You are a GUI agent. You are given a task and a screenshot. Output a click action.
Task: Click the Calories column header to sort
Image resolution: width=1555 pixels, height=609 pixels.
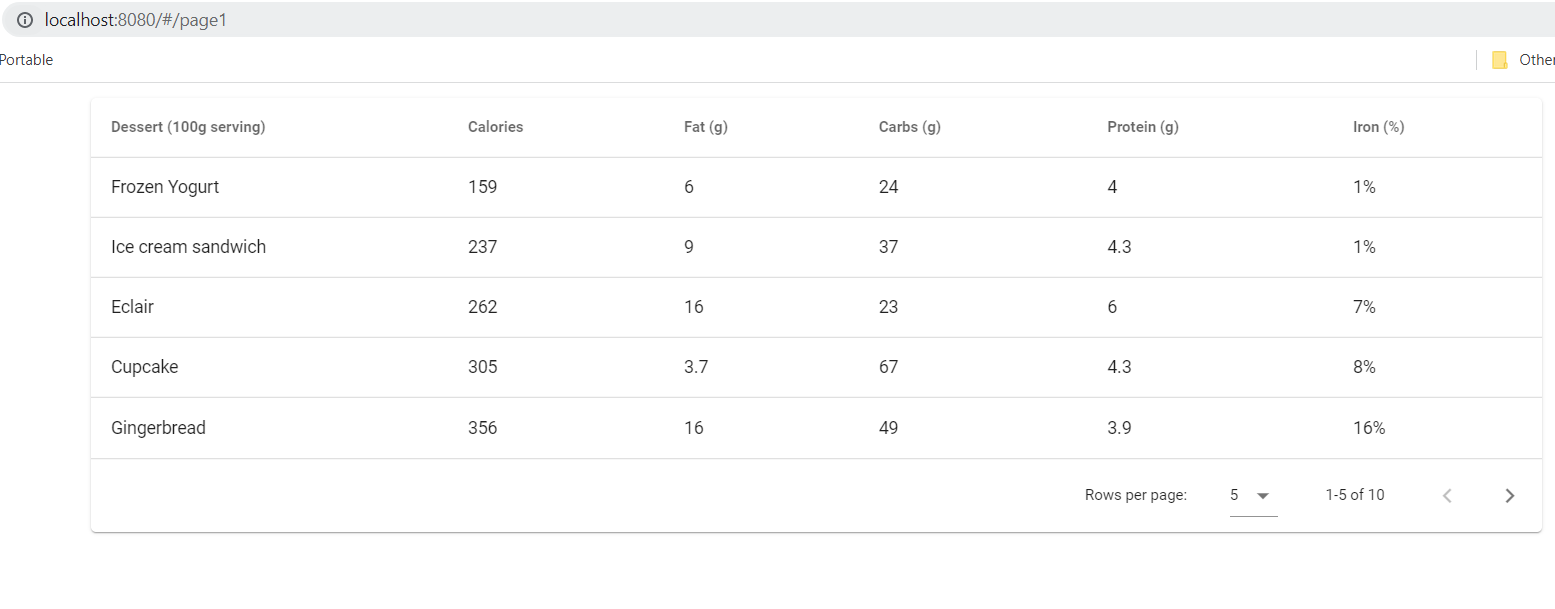(x=495, y=127)
